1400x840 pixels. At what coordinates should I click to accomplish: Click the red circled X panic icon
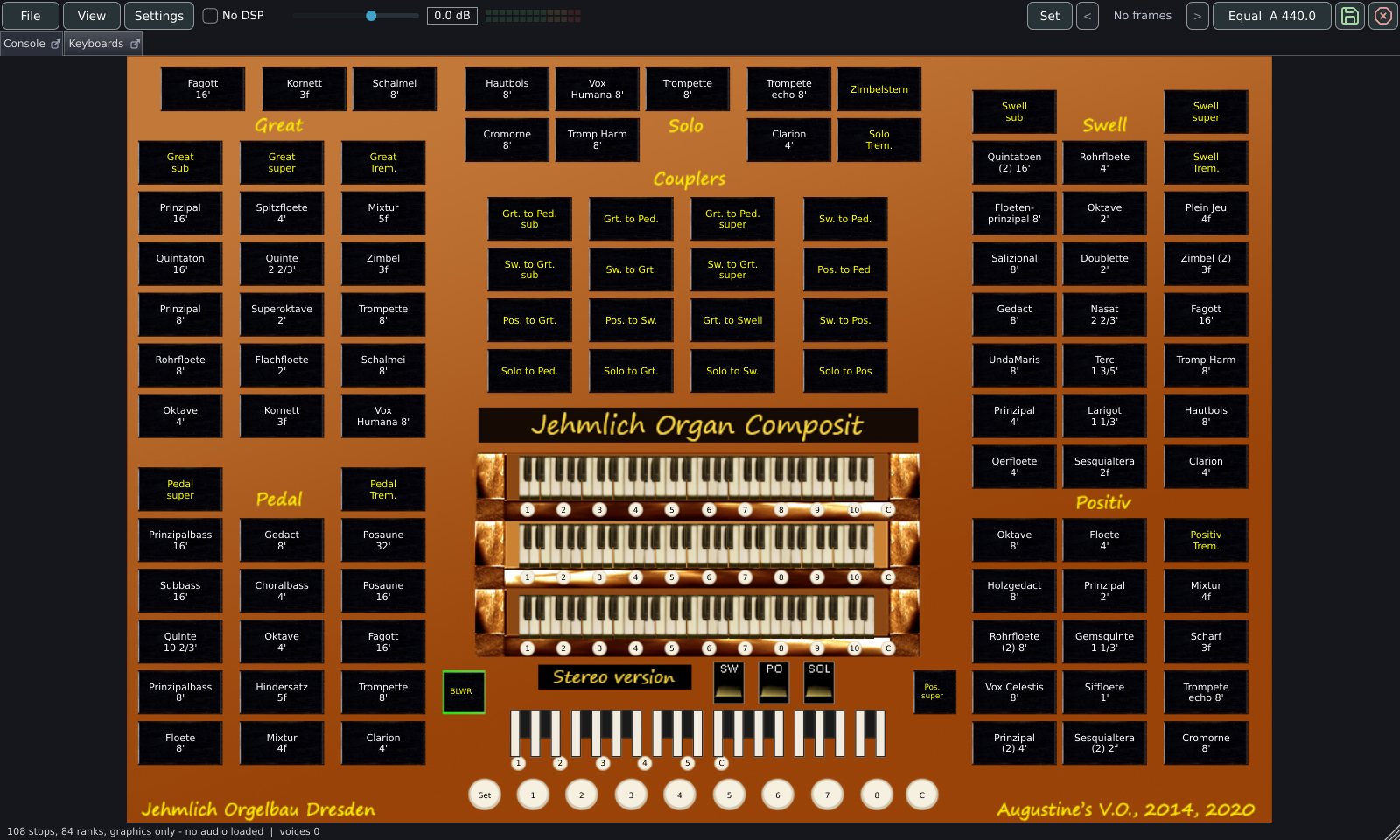[x=1383, y=16]
